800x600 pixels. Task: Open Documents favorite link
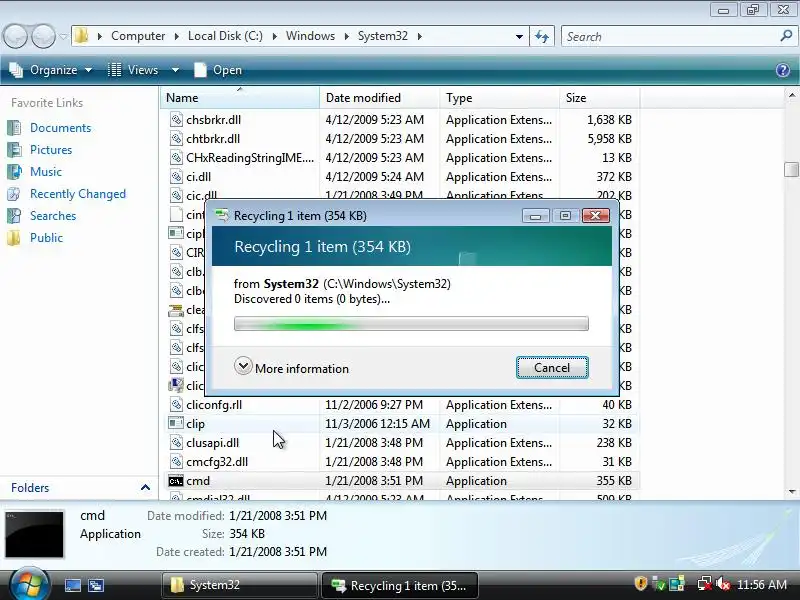[x=60, y=128]
